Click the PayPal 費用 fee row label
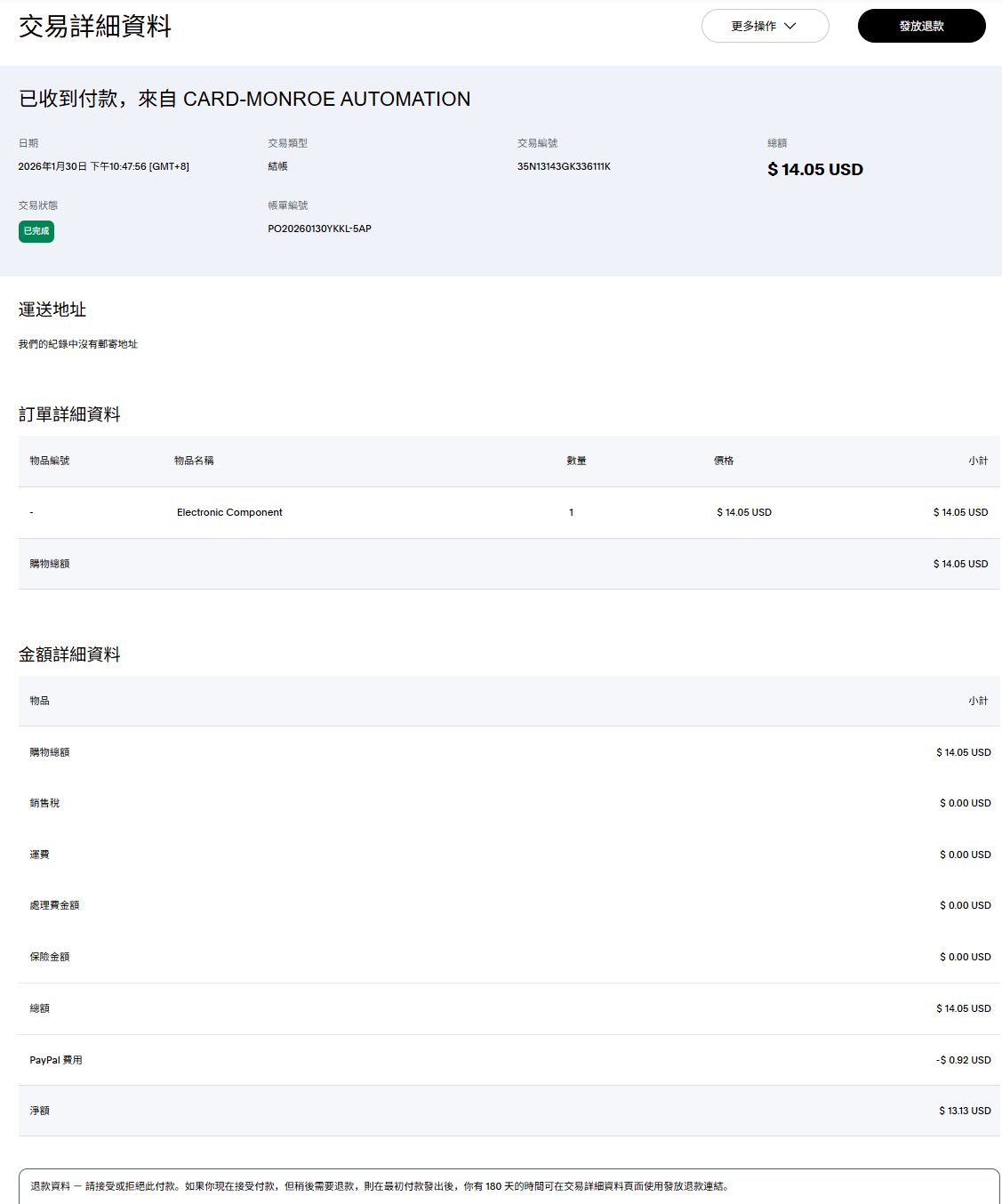 coord(56,1060)
